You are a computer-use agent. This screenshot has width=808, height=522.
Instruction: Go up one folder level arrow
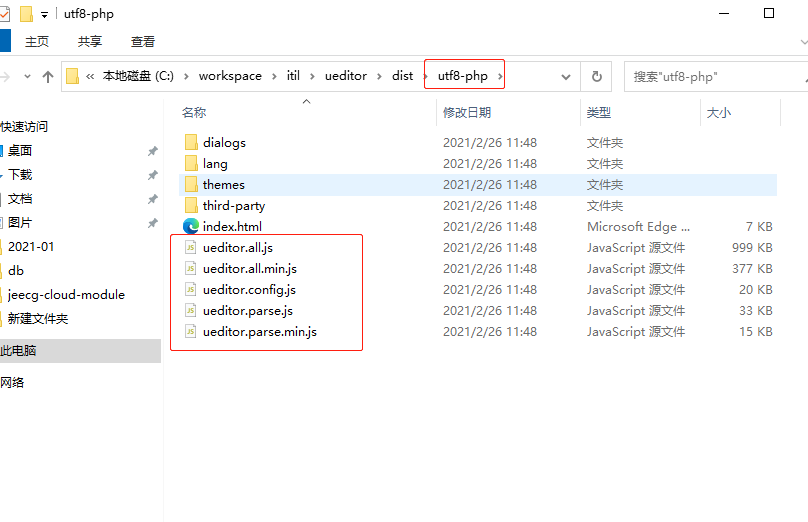click(x=48, y=77)
